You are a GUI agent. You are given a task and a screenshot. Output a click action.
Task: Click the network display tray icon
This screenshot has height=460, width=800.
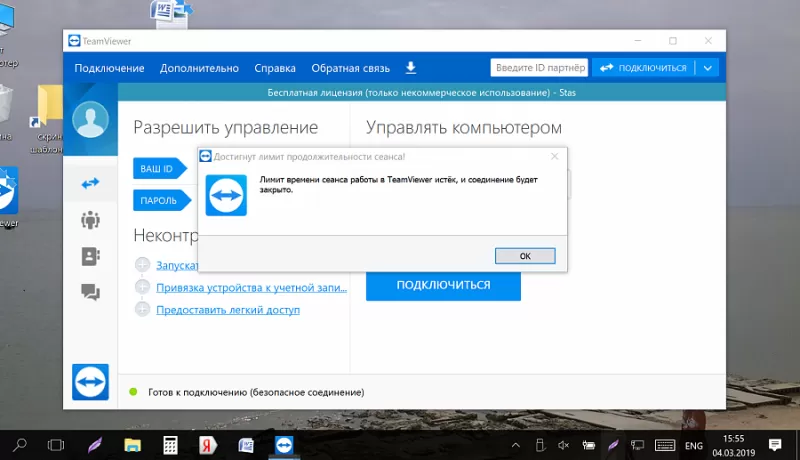[x=637, y=445]
